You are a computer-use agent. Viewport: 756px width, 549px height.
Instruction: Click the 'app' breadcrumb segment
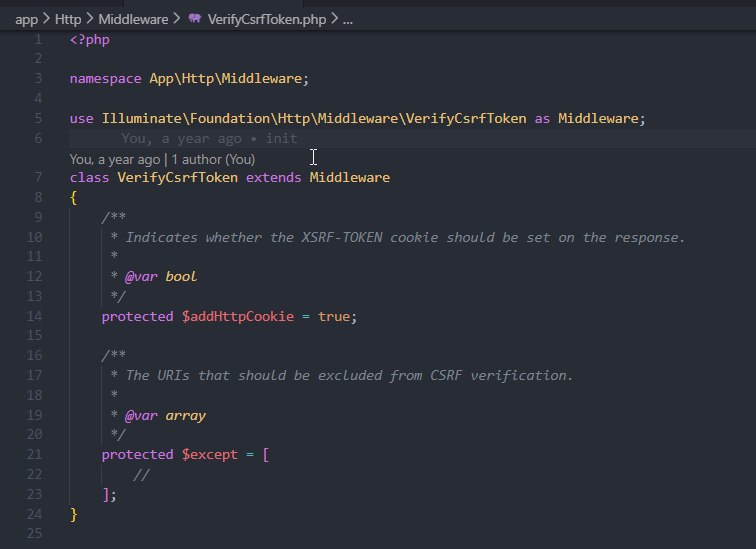[x=26, y=20]
